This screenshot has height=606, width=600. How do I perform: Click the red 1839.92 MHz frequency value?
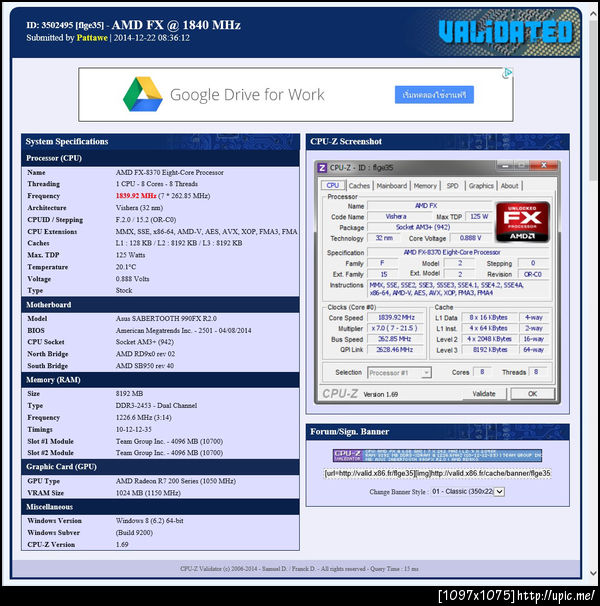pos(136,196)
